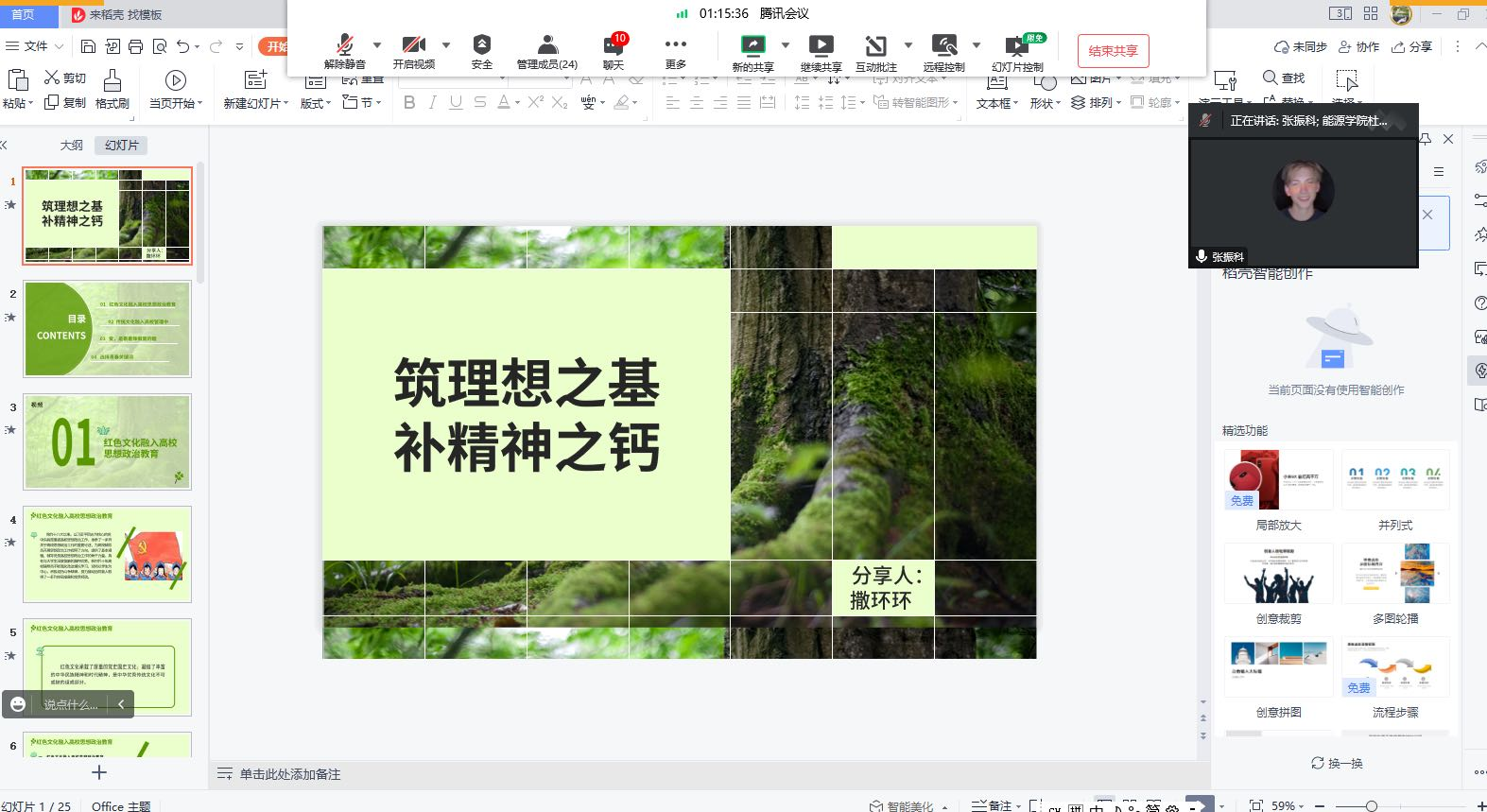Expand arrow beside 互动批注
This screenshot has width=1487, height=812.
coord(908,44)
